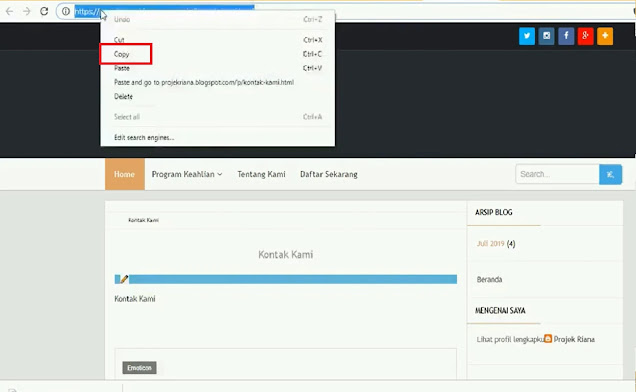Choose Cut in the context menu
This screenshot has height=392, width=636.
[x=217, y=40]
